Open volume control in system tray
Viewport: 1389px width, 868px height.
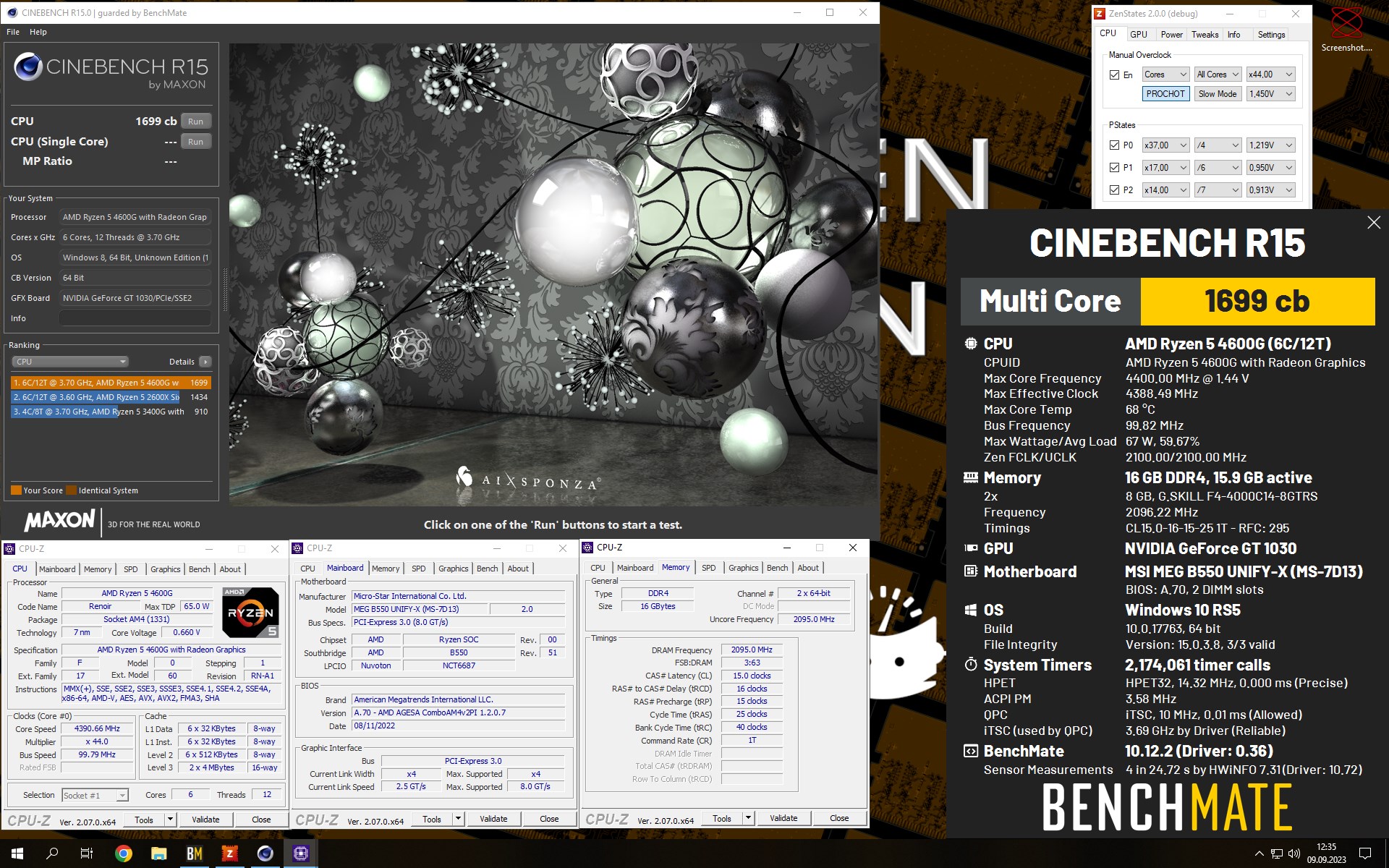1294,854
